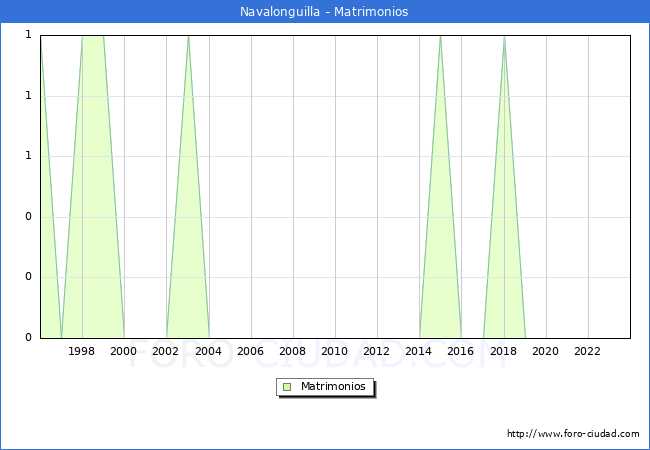Select the 2014 x-axis label
The width and height of the screenshot is (650, 450).
[x=418, y=351]
